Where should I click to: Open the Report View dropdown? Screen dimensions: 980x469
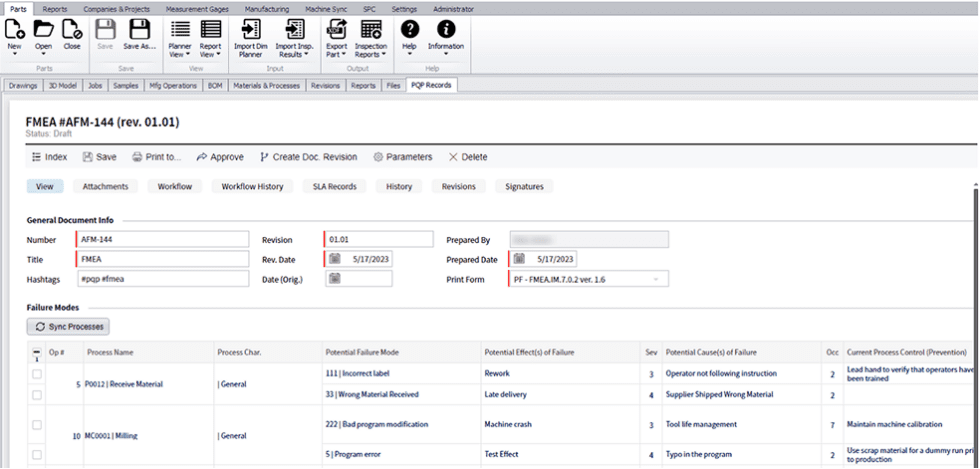[x=210, y=37]
